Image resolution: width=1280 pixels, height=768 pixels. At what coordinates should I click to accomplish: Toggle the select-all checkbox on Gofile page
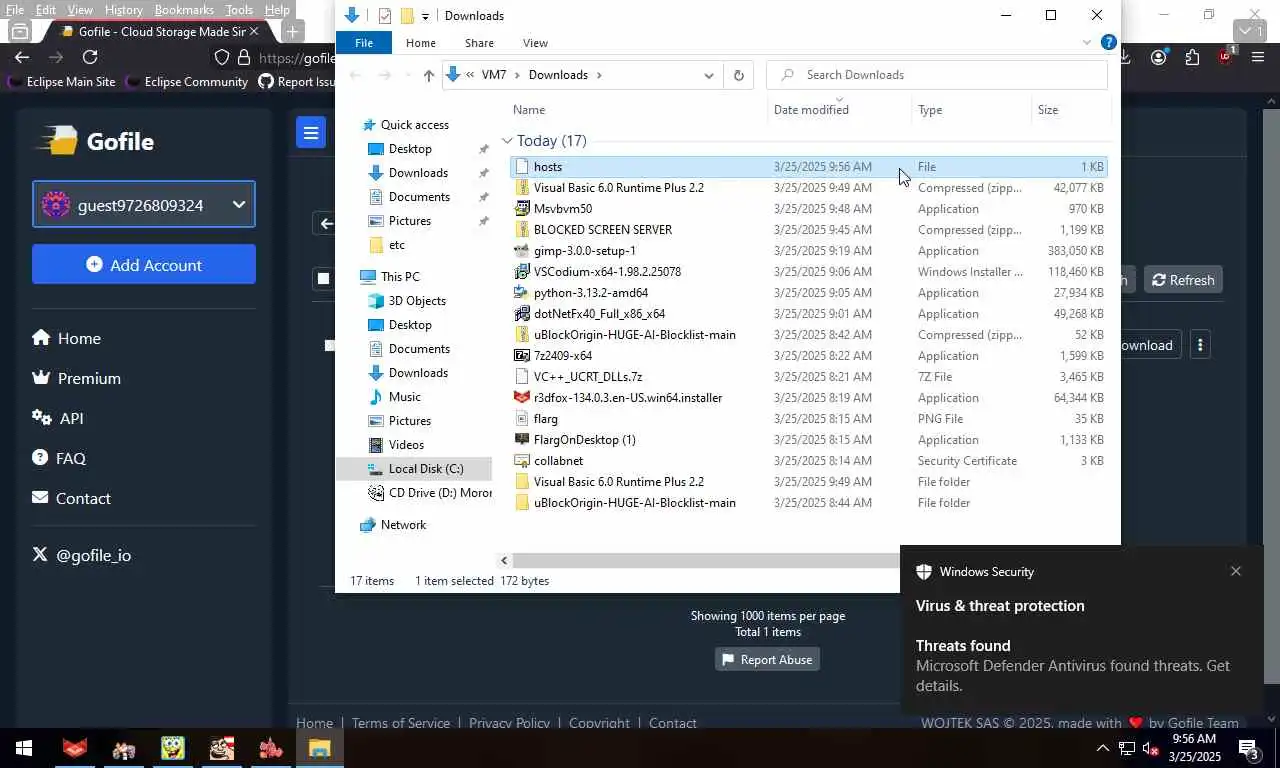click(x=323, y=279)
